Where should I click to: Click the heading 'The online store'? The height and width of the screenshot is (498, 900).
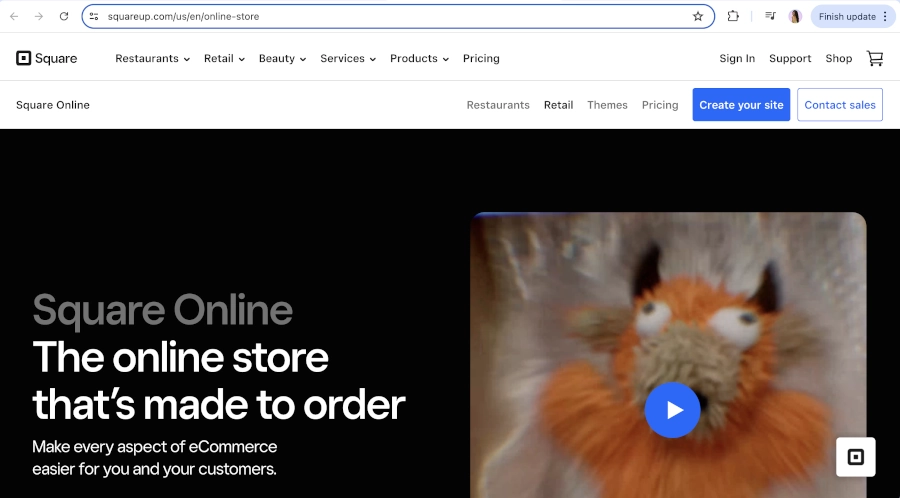(180, 356)
